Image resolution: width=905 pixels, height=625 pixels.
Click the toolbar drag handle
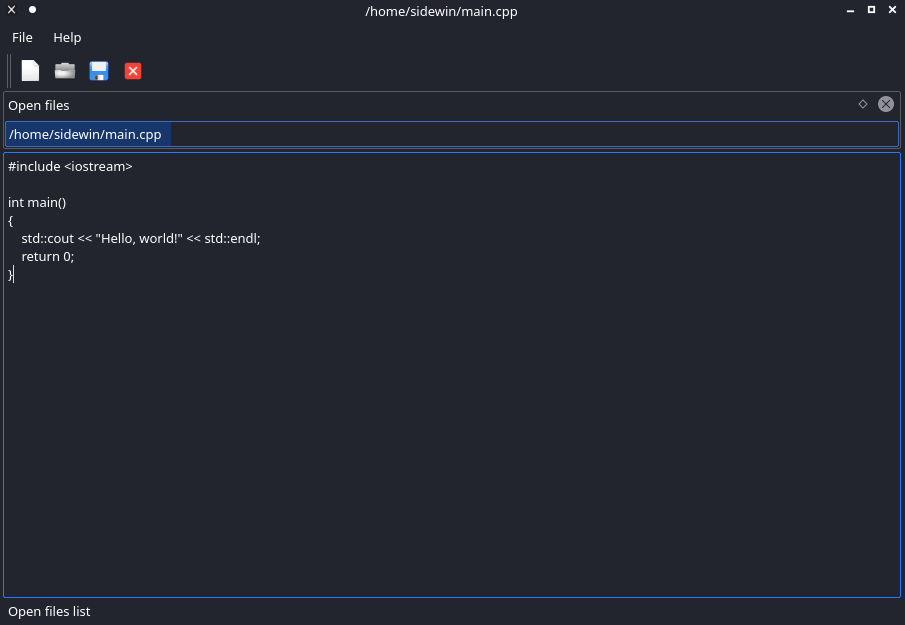[9, 71]
